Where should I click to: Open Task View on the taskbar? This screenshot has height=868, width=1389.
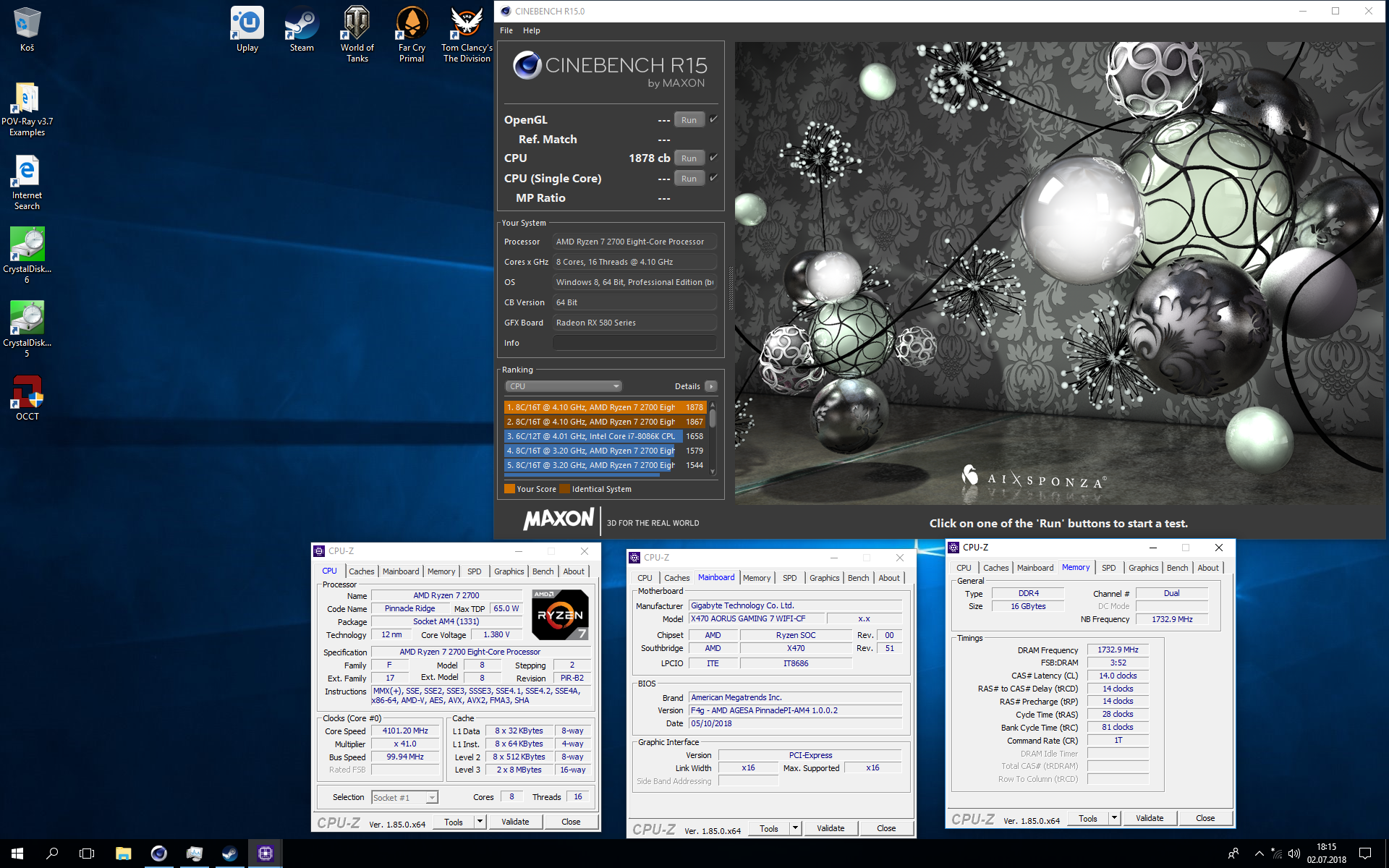pyautogui.click(x=87, y=854)
